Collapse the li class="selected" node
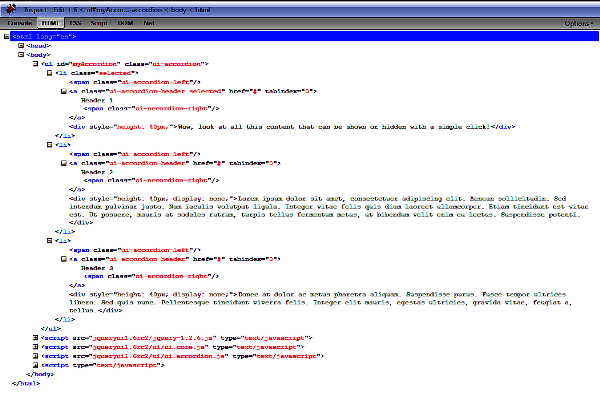The height and width of the screenshot is (396, 600). tap(49, 73)
